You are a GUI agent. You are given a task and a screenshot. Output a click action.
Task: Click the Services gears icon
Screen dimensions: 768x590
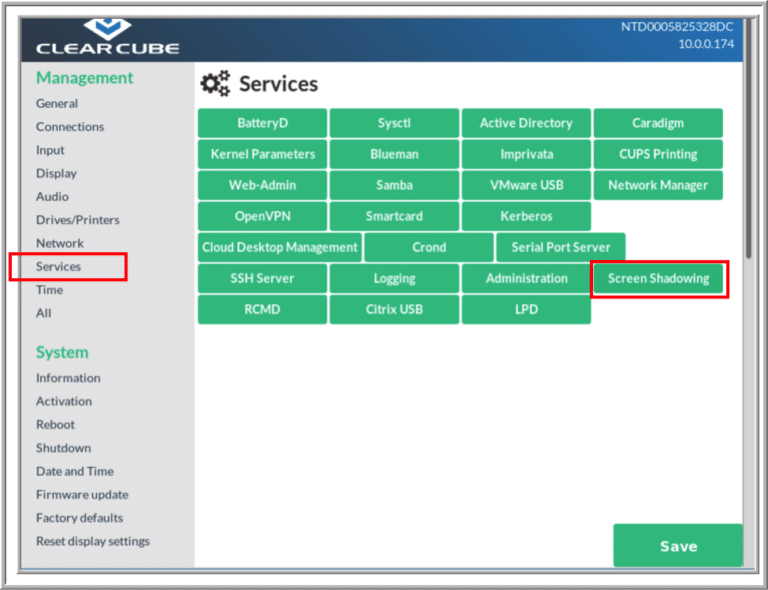click(x=215, y=83)
